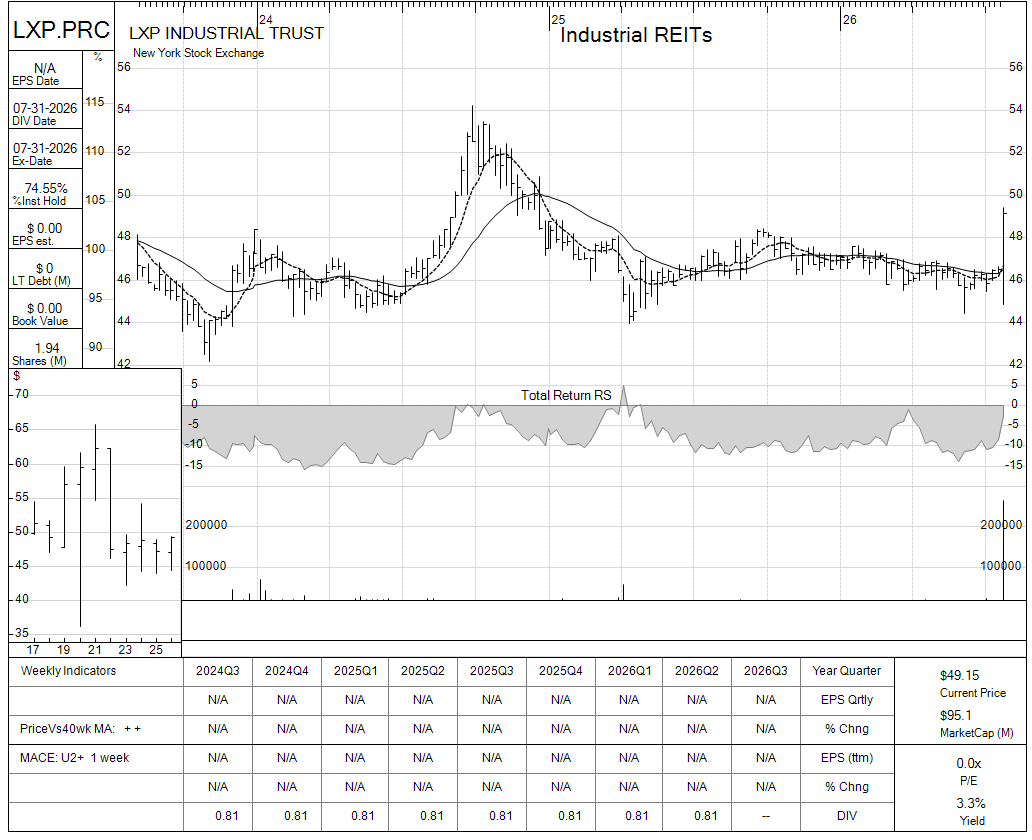The width and height of the screenshot is (1032, 840).
Task: Click the EPS (ttm) row label
Action: click(846, 758)
